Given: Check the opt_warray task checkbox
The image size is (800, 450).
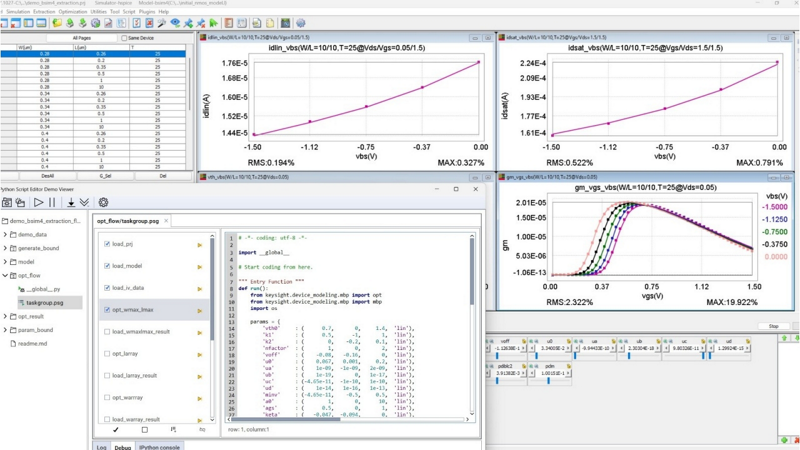Looking at the screenshot, I should pyautogui.click(x=107, y=397).
